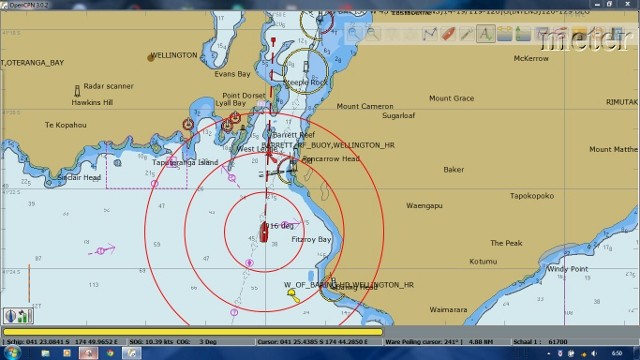Click the 'Fitzroy Bay' label
Screen dimensions: 640x360
(311, 239)
